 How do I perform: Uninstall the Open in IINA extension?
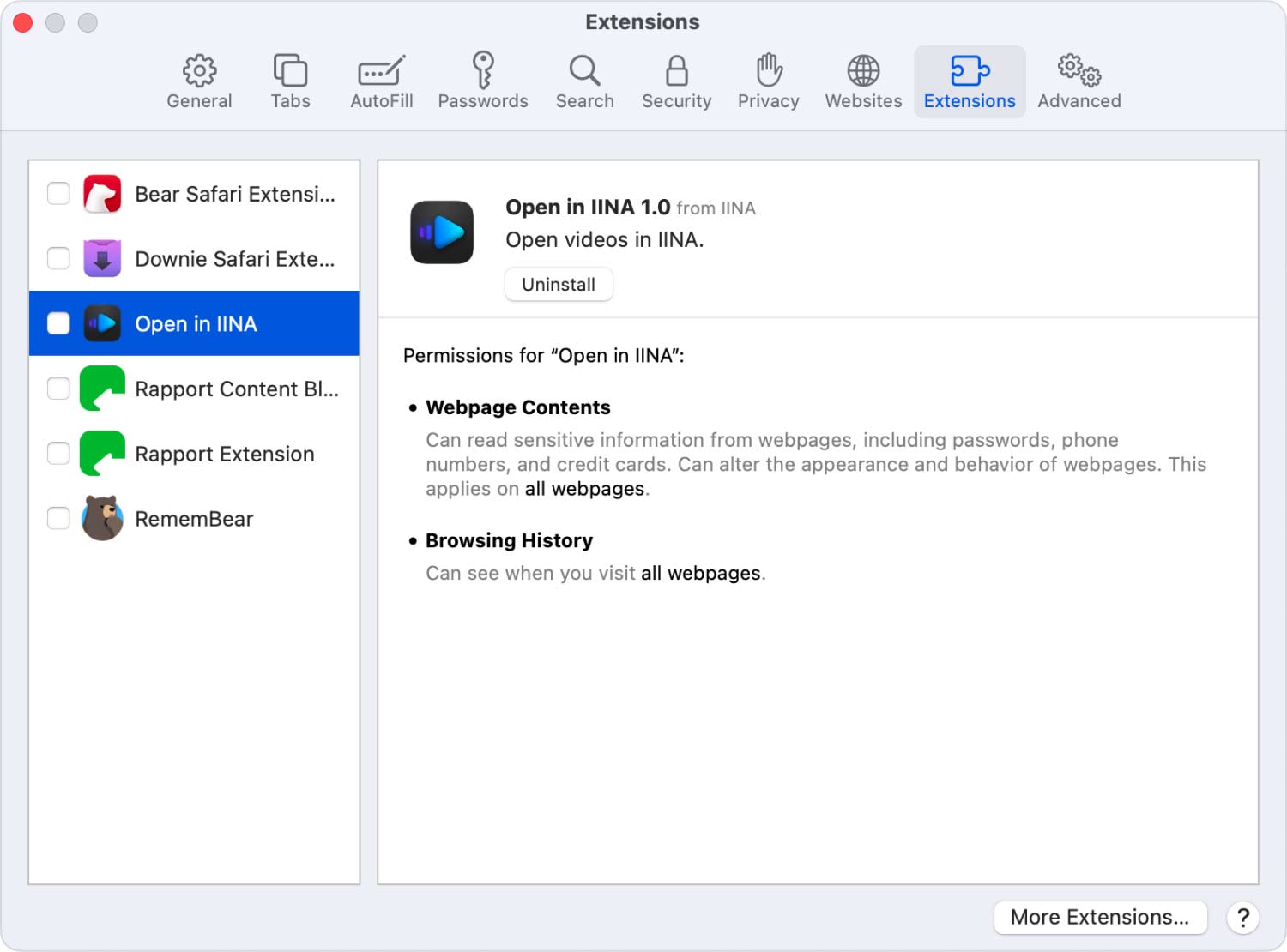(559, 285)
